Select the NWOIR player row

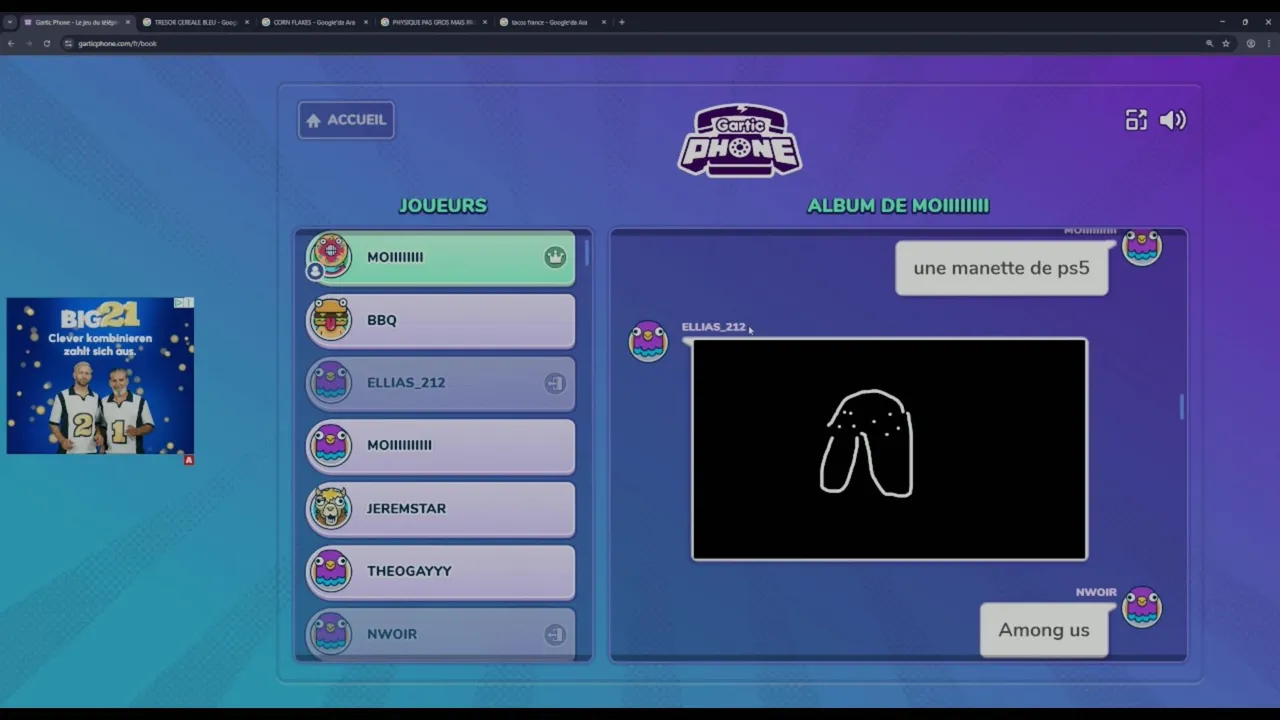[x=441, y=633]
